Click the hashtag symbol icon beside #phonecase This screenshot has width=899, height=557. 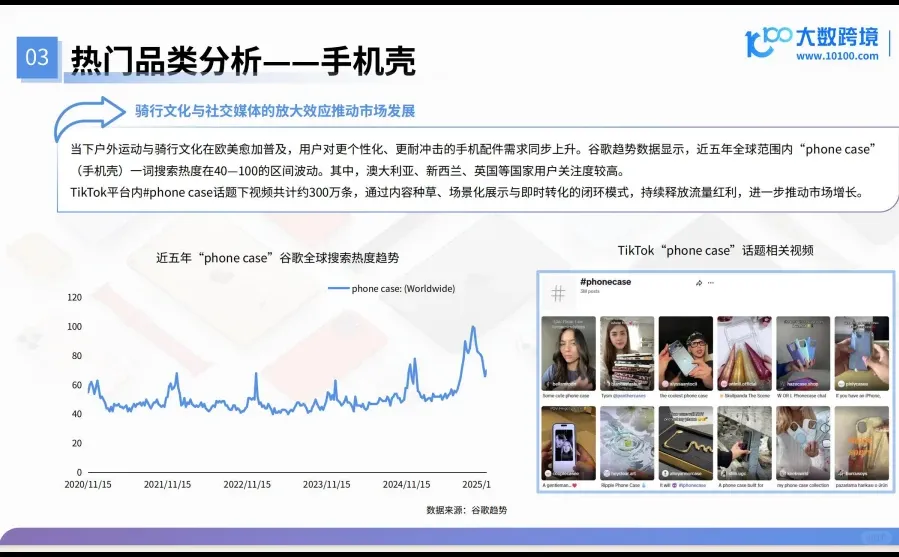[x=558, y=293]
